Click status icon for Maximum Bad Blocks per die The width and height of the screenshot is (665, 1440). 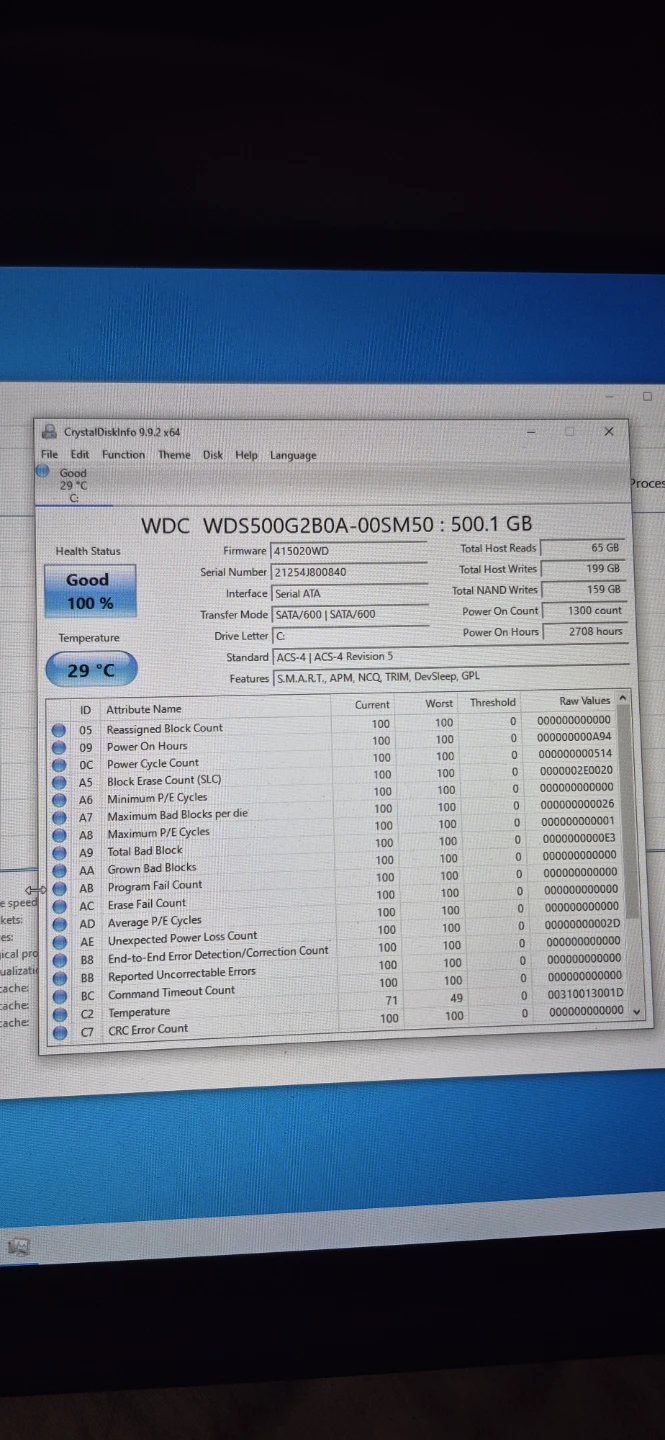(60, 817)
